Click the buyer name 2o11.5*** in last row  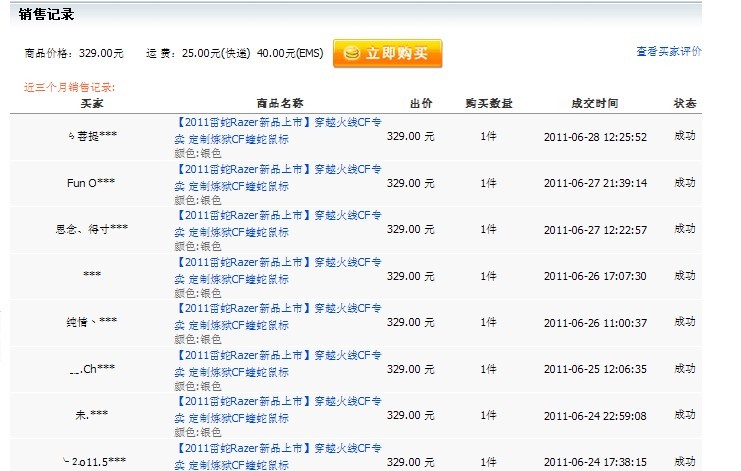[x=93, y=461]
